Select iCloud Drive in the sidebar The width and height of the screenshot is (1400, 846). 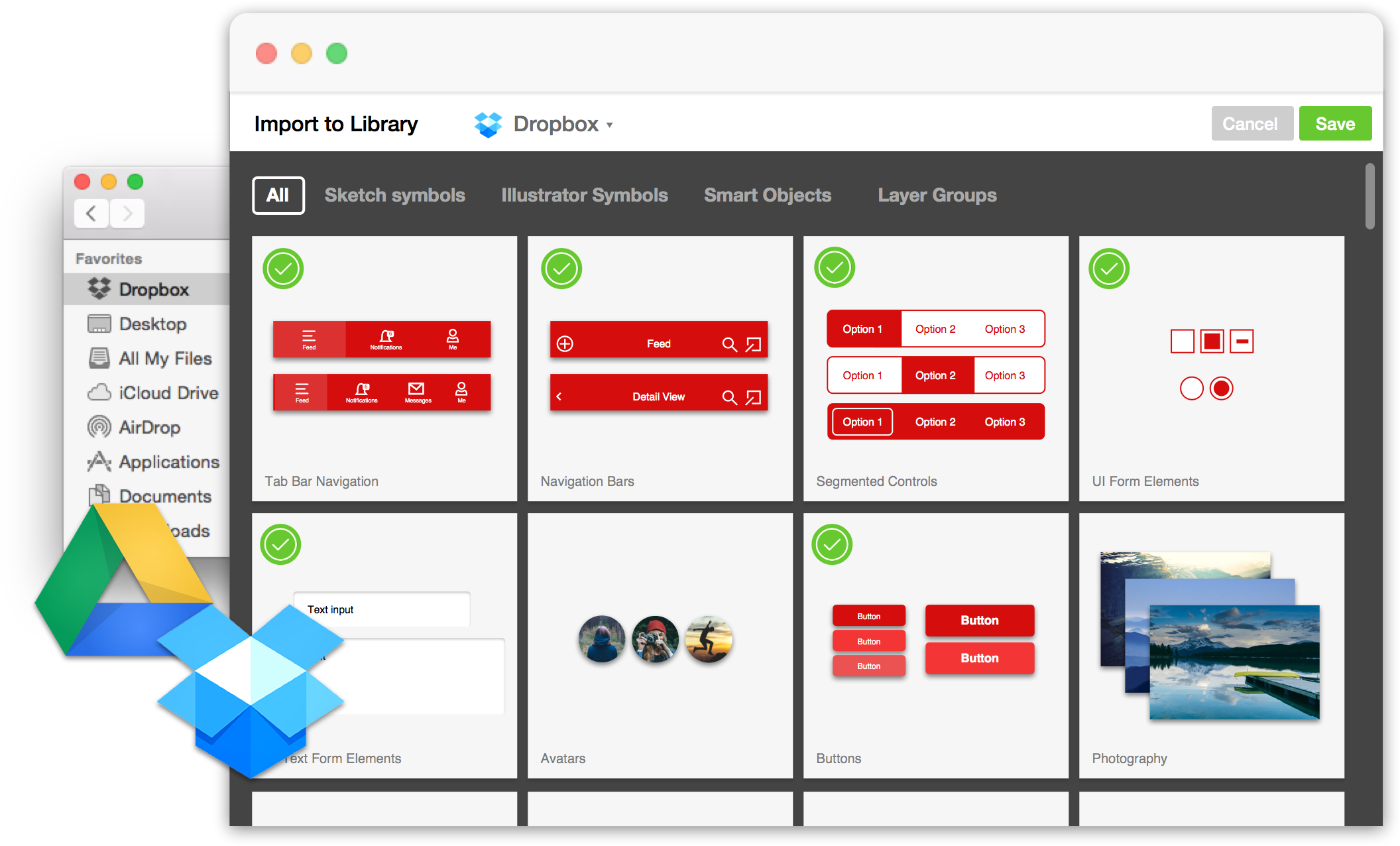click(168, 393)
